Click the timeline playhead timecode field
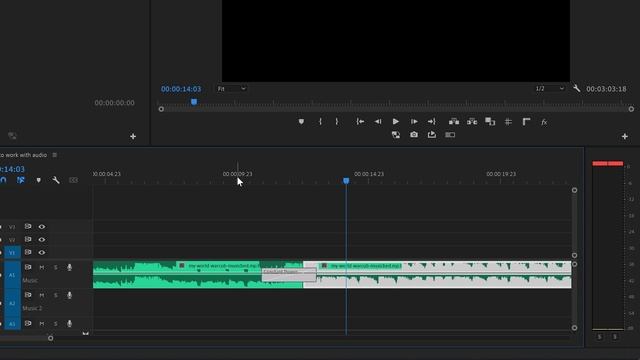The height and width of the screenshot is (360, 640). coord(12,169)
